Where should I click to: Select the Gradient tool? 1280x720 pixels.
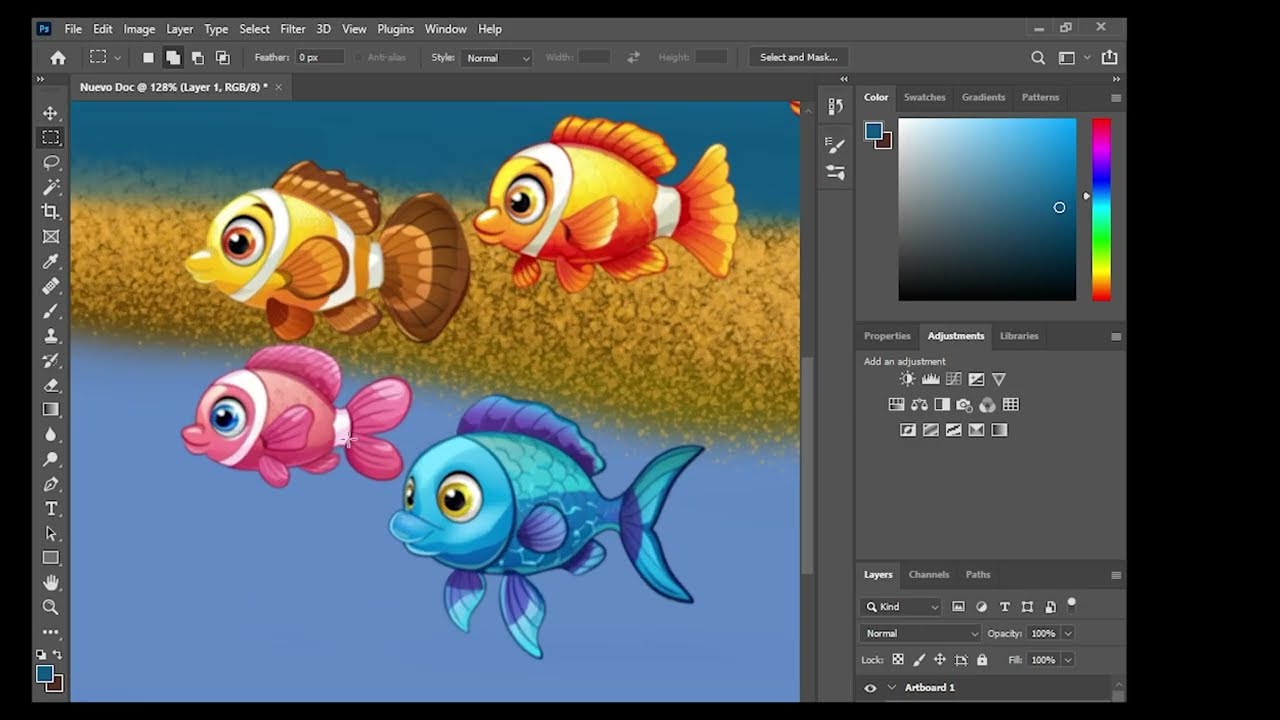click(51, 410)
